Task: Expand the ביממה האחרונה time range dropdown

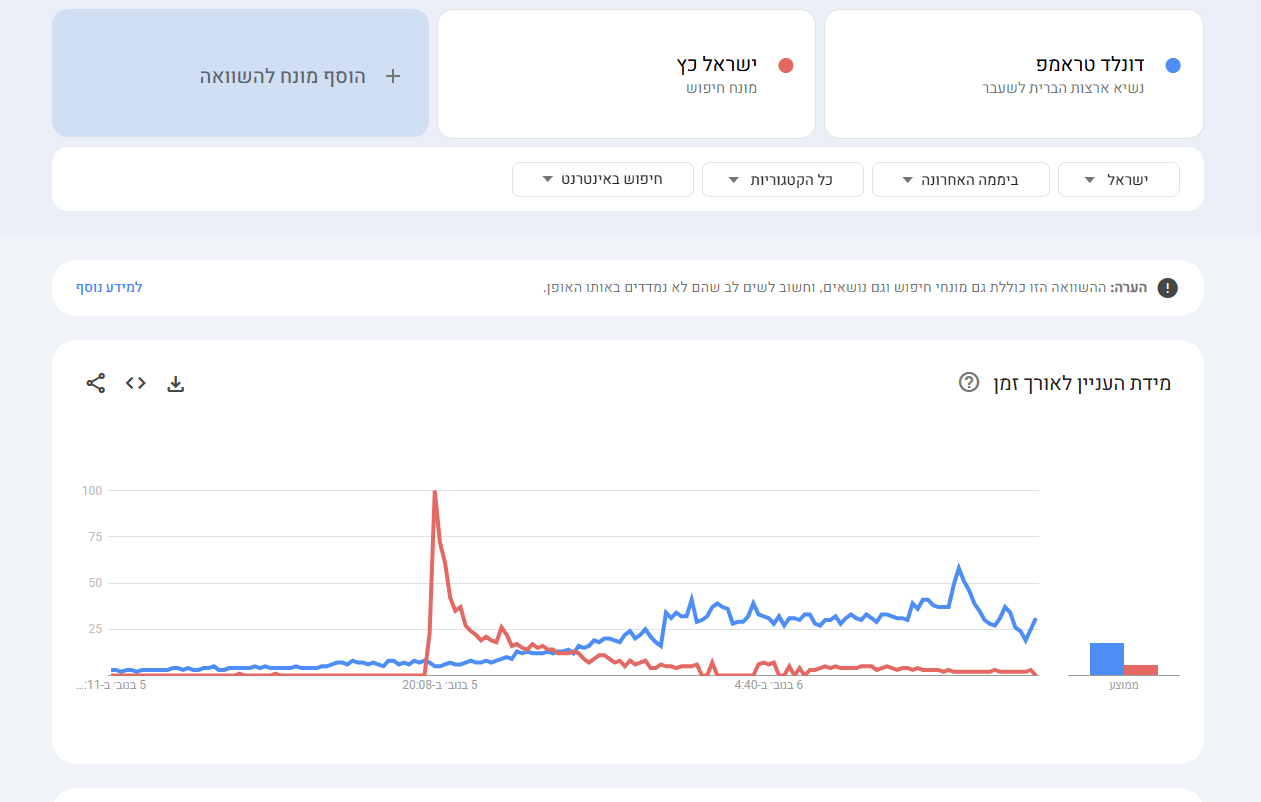Action: click(x=960, y=180)
